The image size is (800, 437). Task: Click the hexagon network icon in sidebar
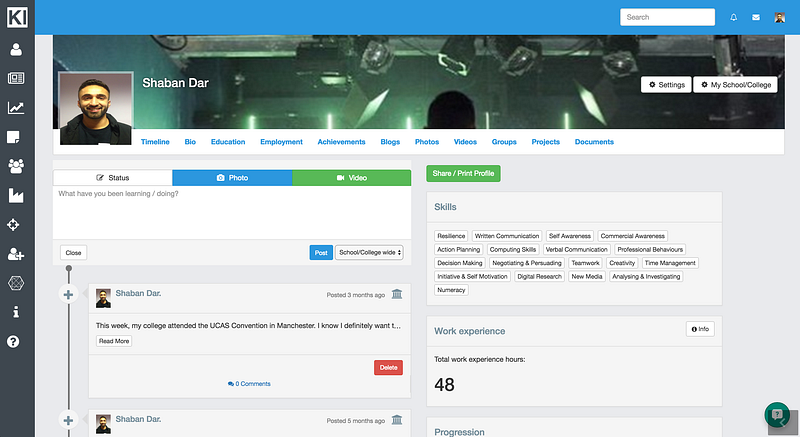coord(16,283)
